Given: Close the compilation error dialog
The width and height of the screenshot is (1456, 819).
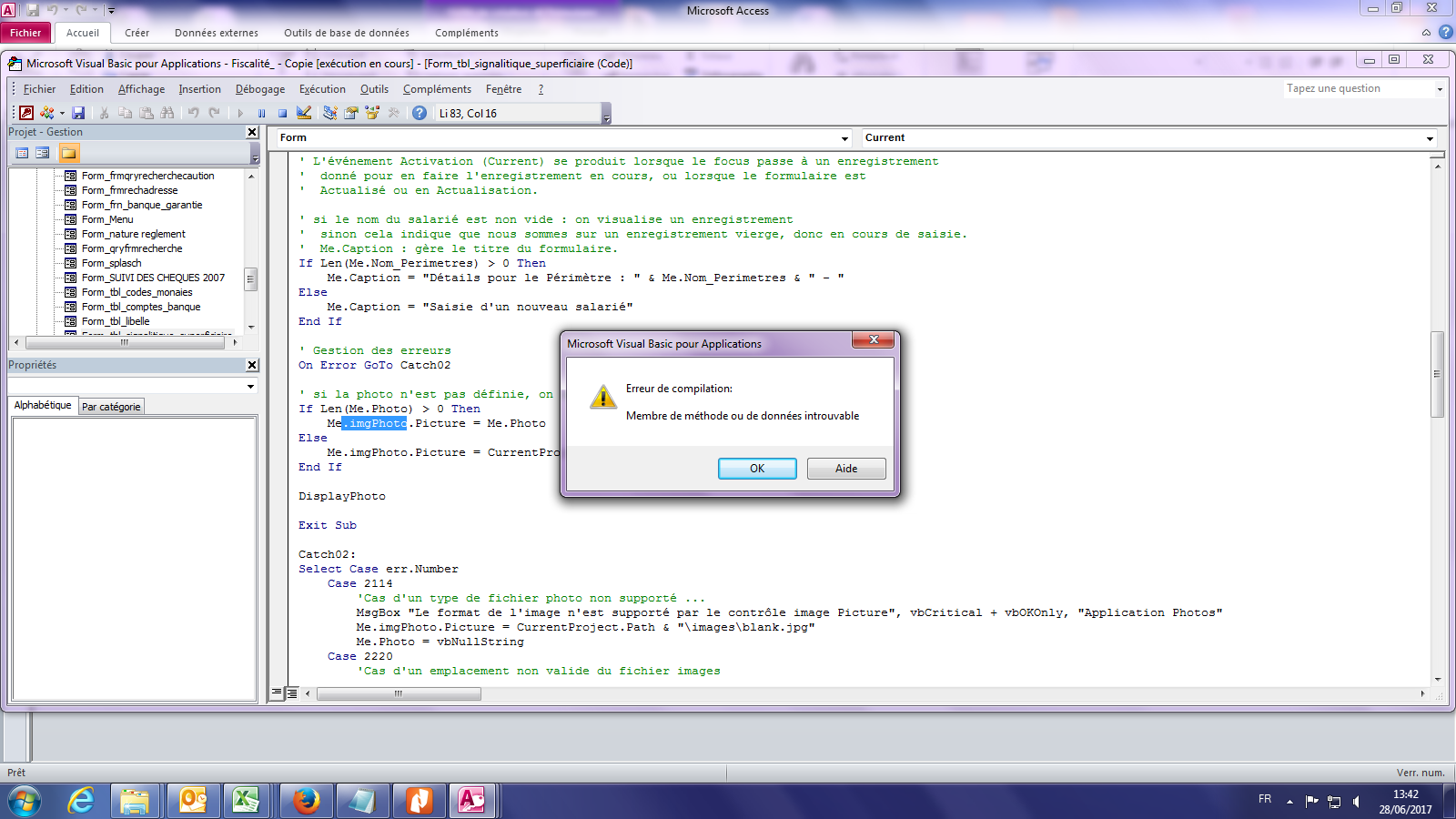Looking at the screenshot, I should coord(874,339).
